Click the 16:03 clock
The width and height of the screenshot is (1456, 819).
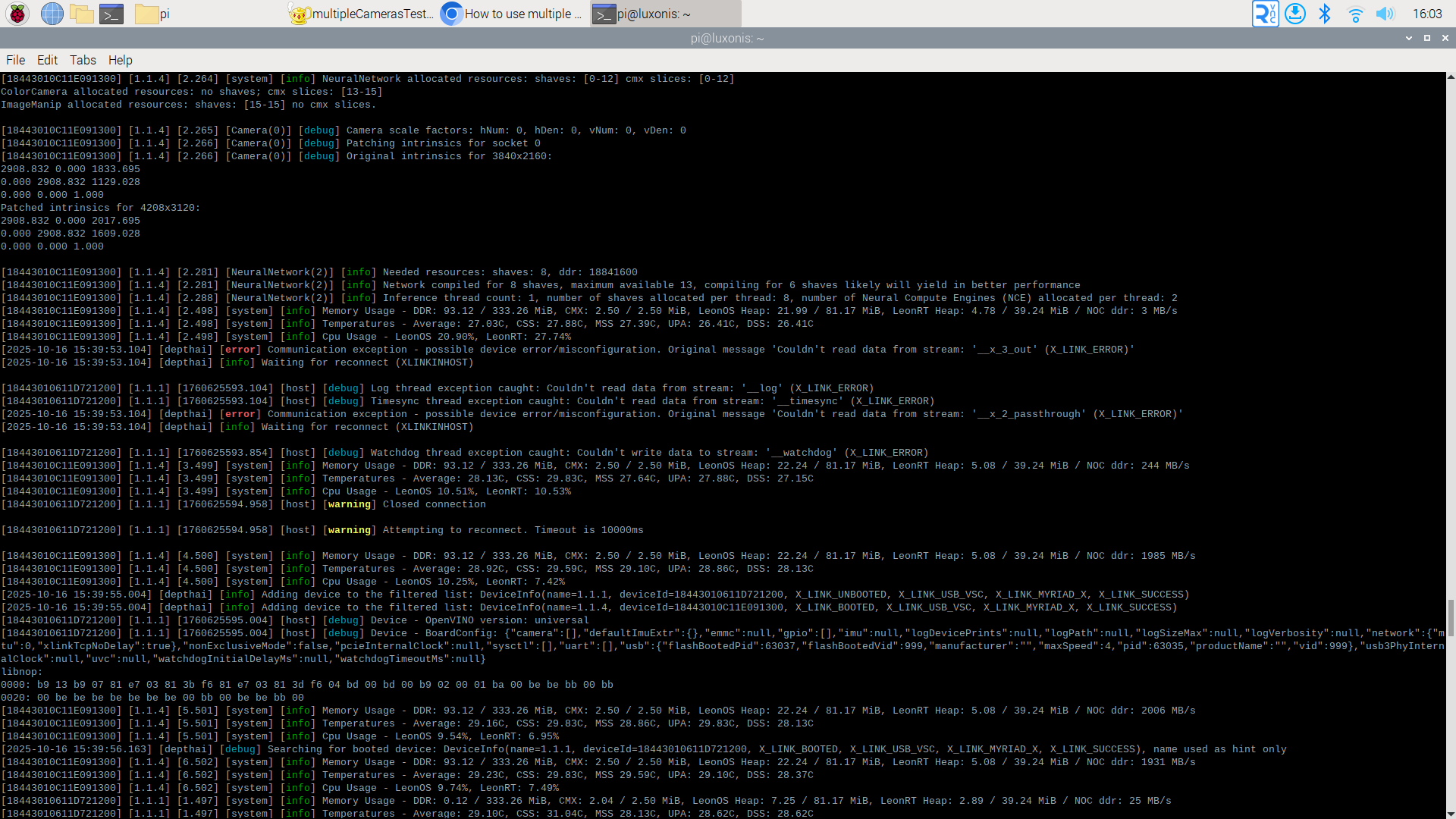click(x=1426, y=14)
